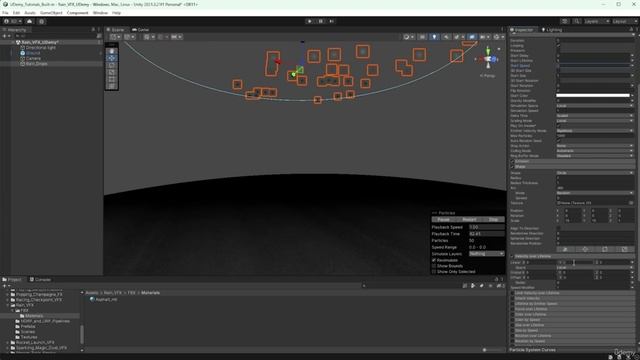This screenshot has width=640, height=360.
Task: Toggle the Emission module checkbox
Action: [x=513, y=162]
